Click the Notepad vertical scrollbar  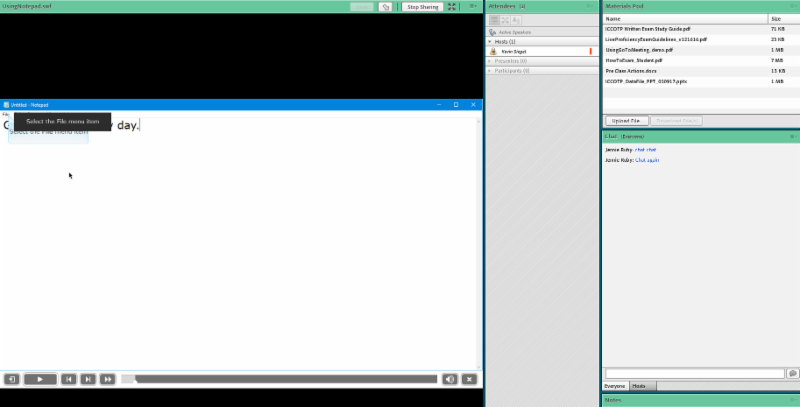tap(479, 242)
